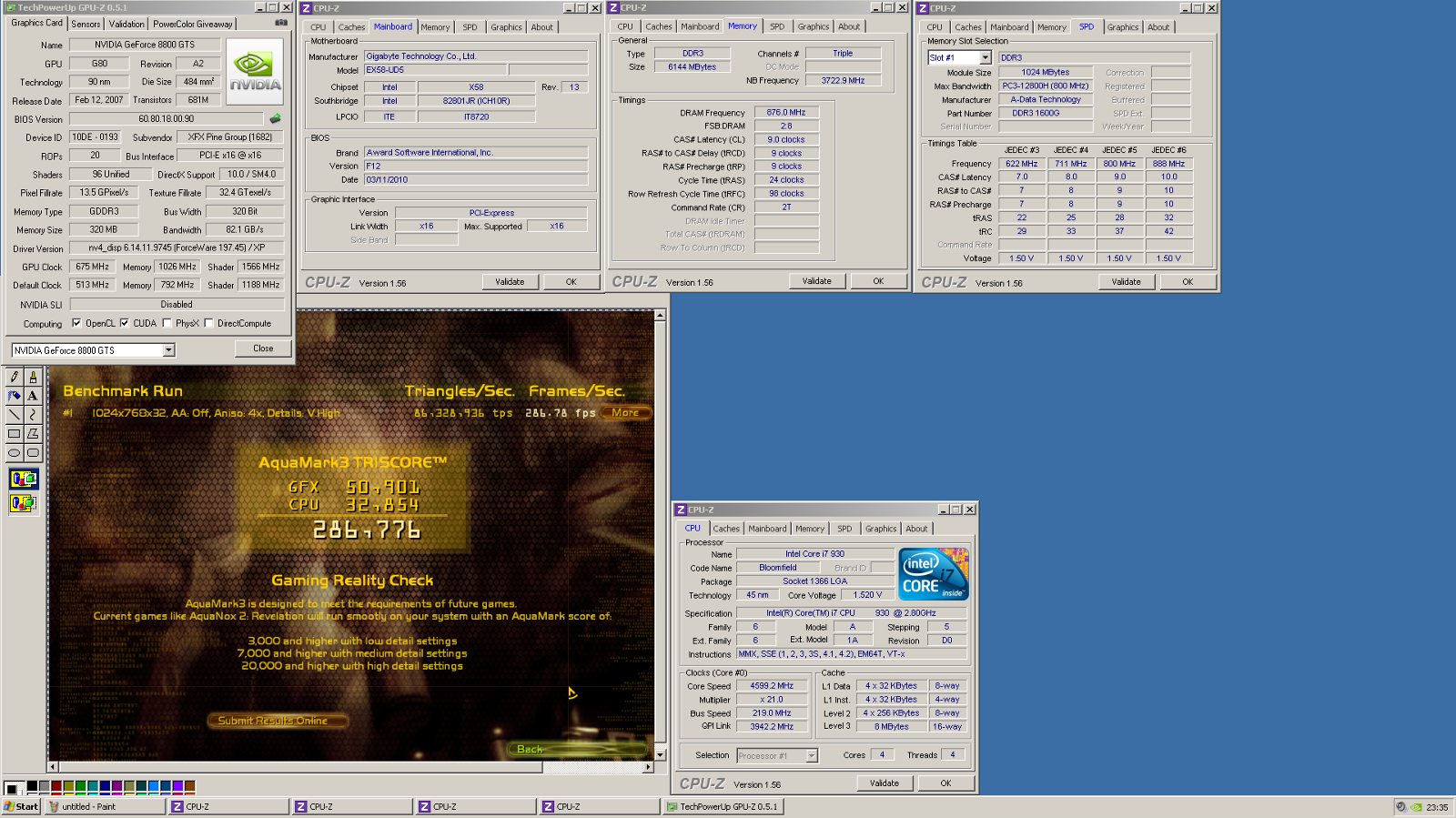Click OK in the bottom CPU-Z window
Viewport: 1456px width, 818px height.
[945, 783]
